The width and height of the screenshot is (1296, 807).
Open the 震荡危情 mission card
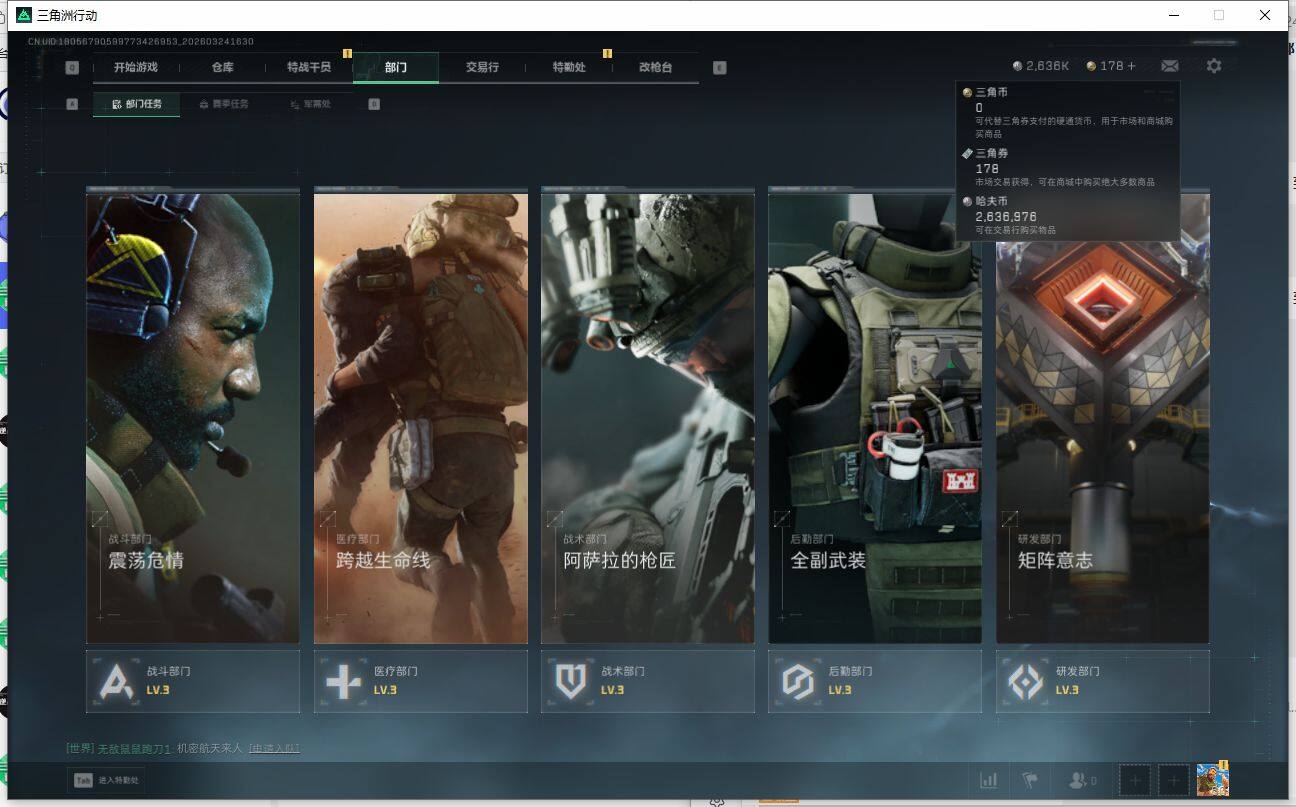[x=193, y=418]
